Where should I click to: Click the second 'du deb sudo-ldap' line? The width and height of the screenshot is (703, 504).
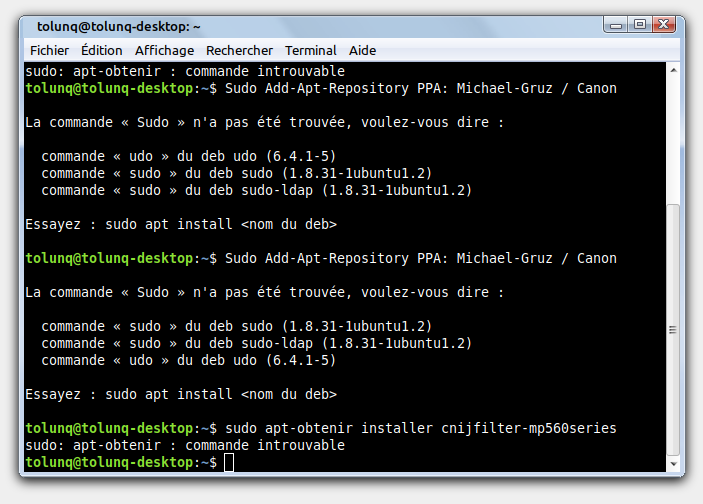pos(256,343)
